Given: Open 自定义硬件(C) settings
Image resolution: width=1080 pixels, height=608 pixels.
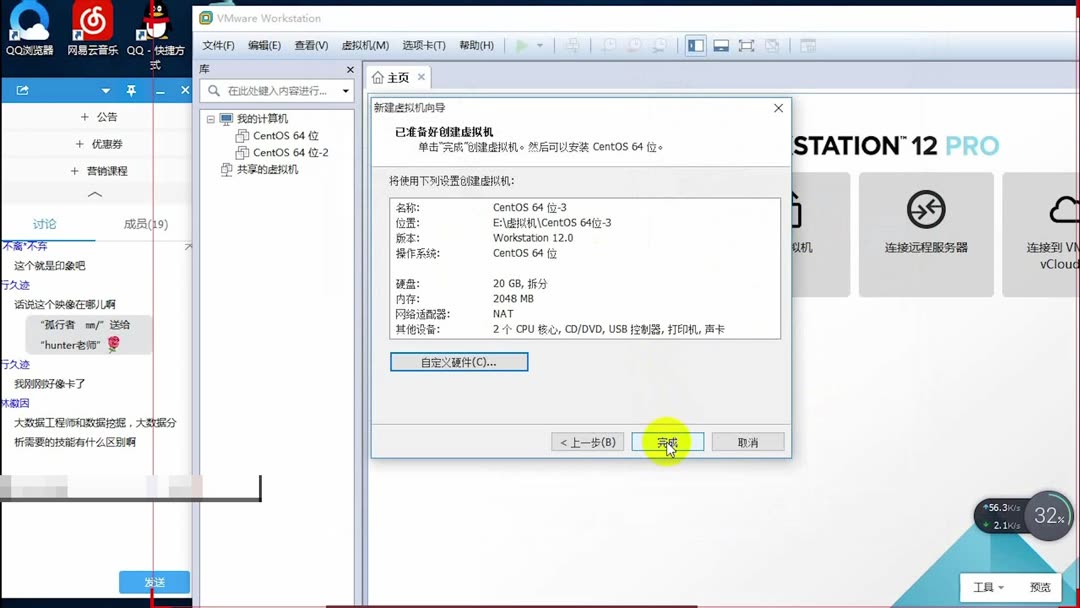Looking at the screenshot, I should pos(459,361).
